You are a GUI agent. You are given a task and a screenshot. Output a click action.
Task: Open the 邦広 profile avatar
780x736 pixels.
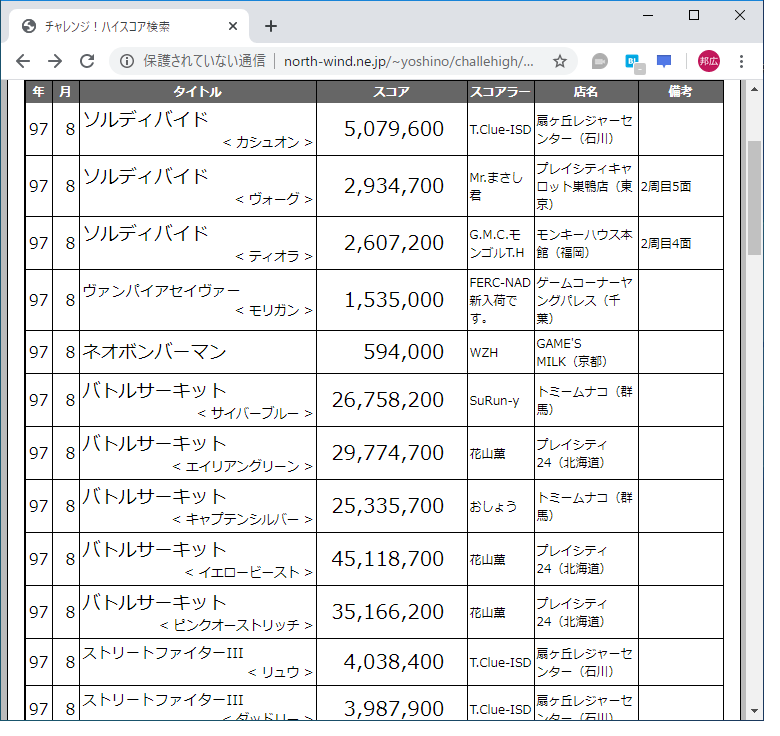tap(708, 61)
